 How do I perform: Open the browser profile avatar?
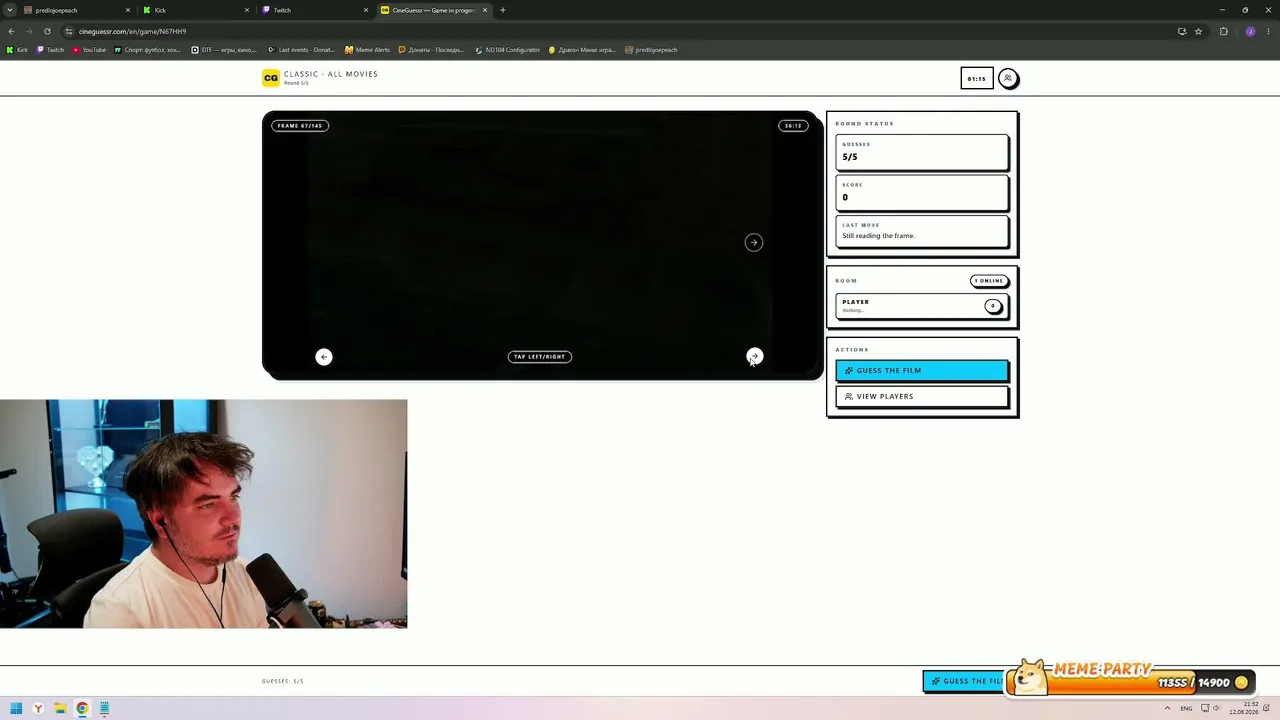[1250, 31]
